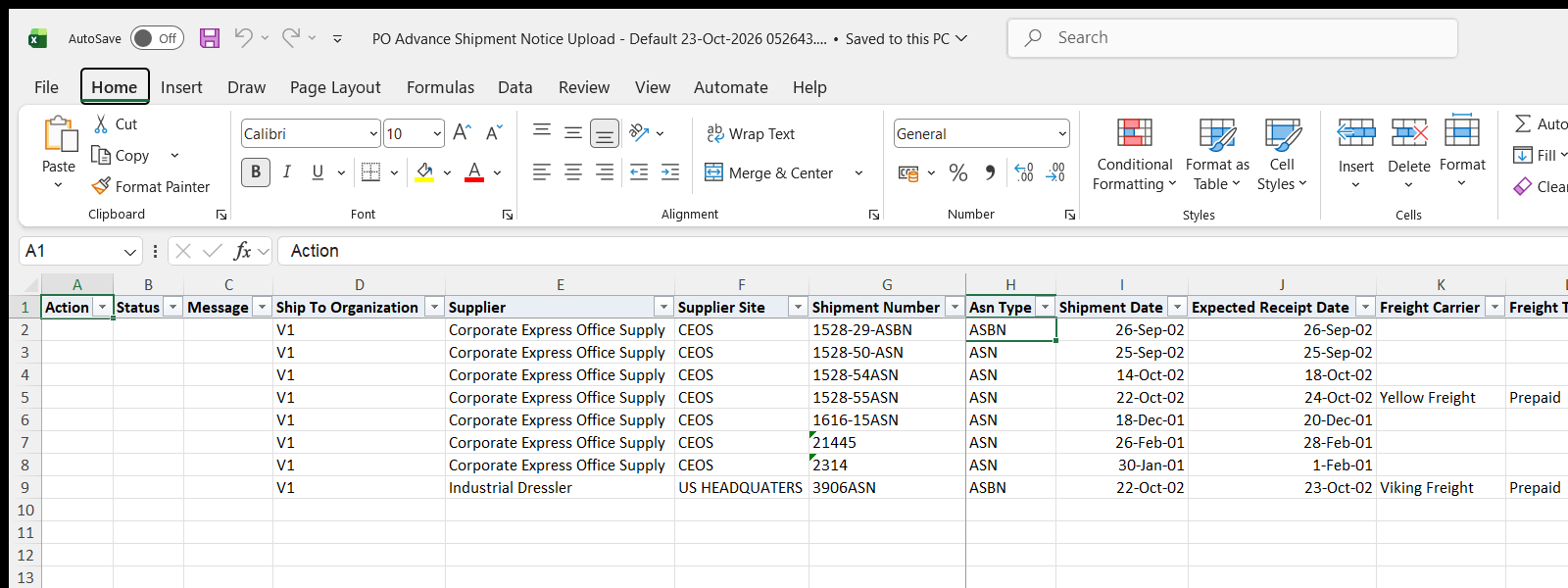Click the Save icon in title bar
The image size is (1568, 588).
click(210, 38)
